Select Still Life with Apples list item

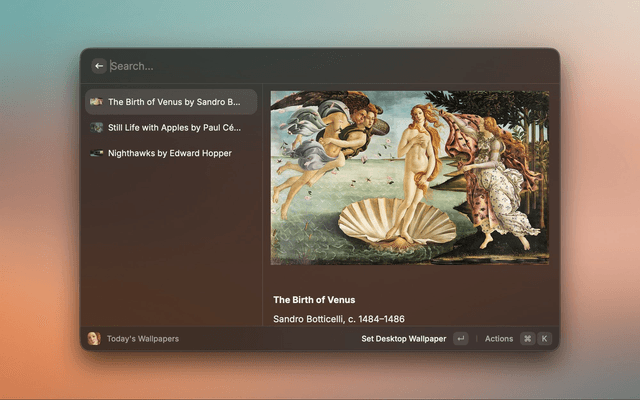[171, 127]
